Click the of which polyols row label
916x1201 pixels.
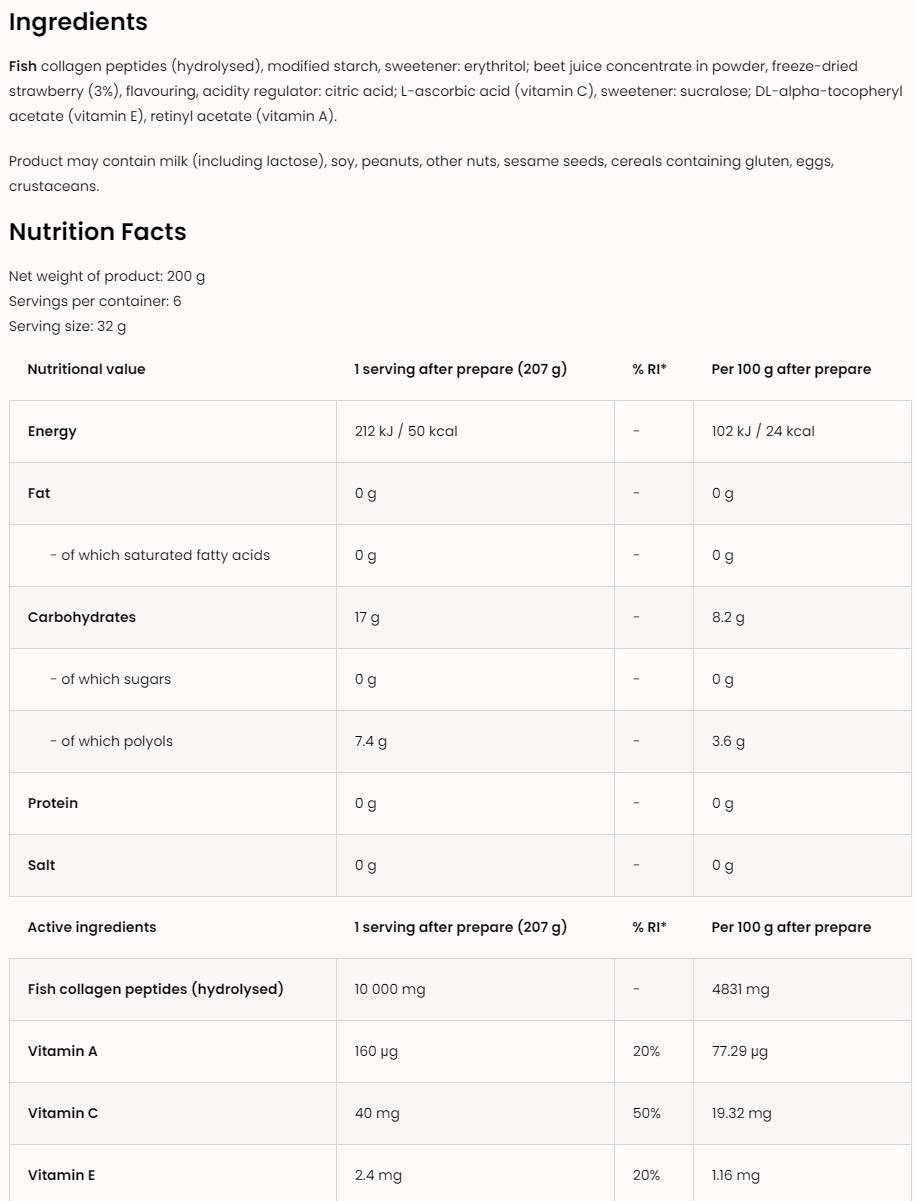[x=116, y=741]
